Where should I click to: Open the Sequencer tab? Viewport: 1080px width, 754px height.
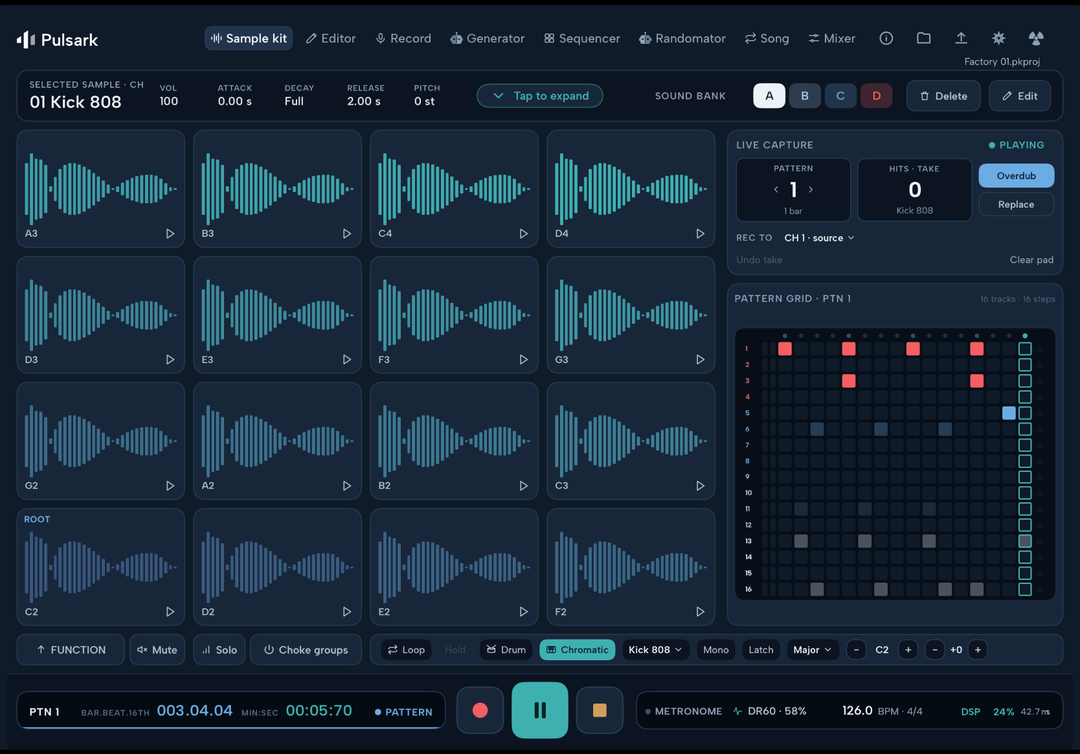pyautogui.click(x=582, y=39)
